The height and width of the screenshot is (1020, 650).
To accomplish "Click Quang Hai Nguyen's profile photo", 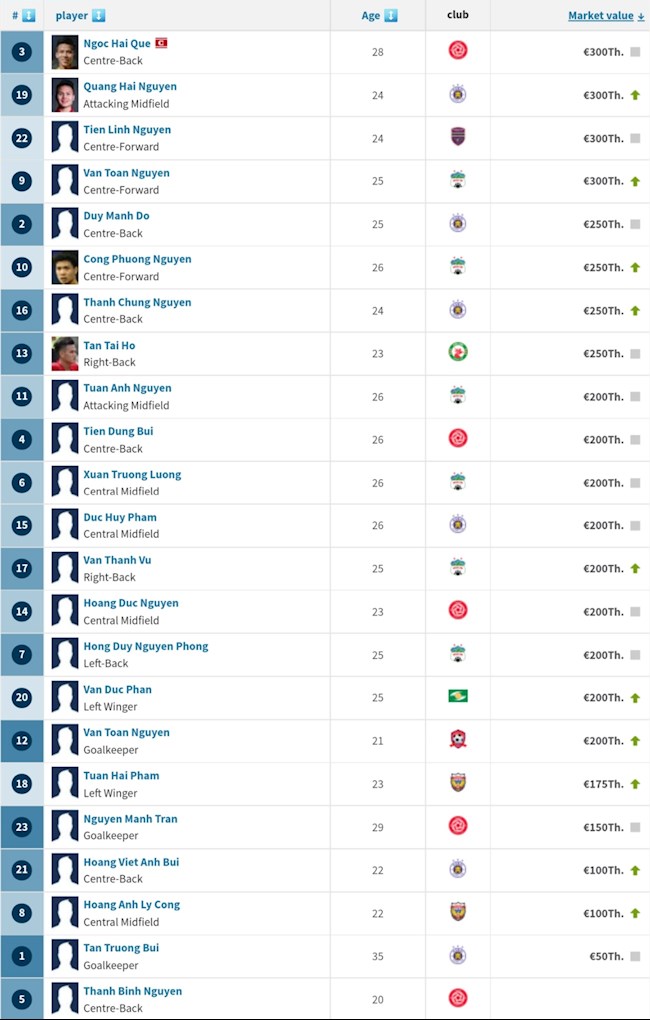I will point(65,95).
